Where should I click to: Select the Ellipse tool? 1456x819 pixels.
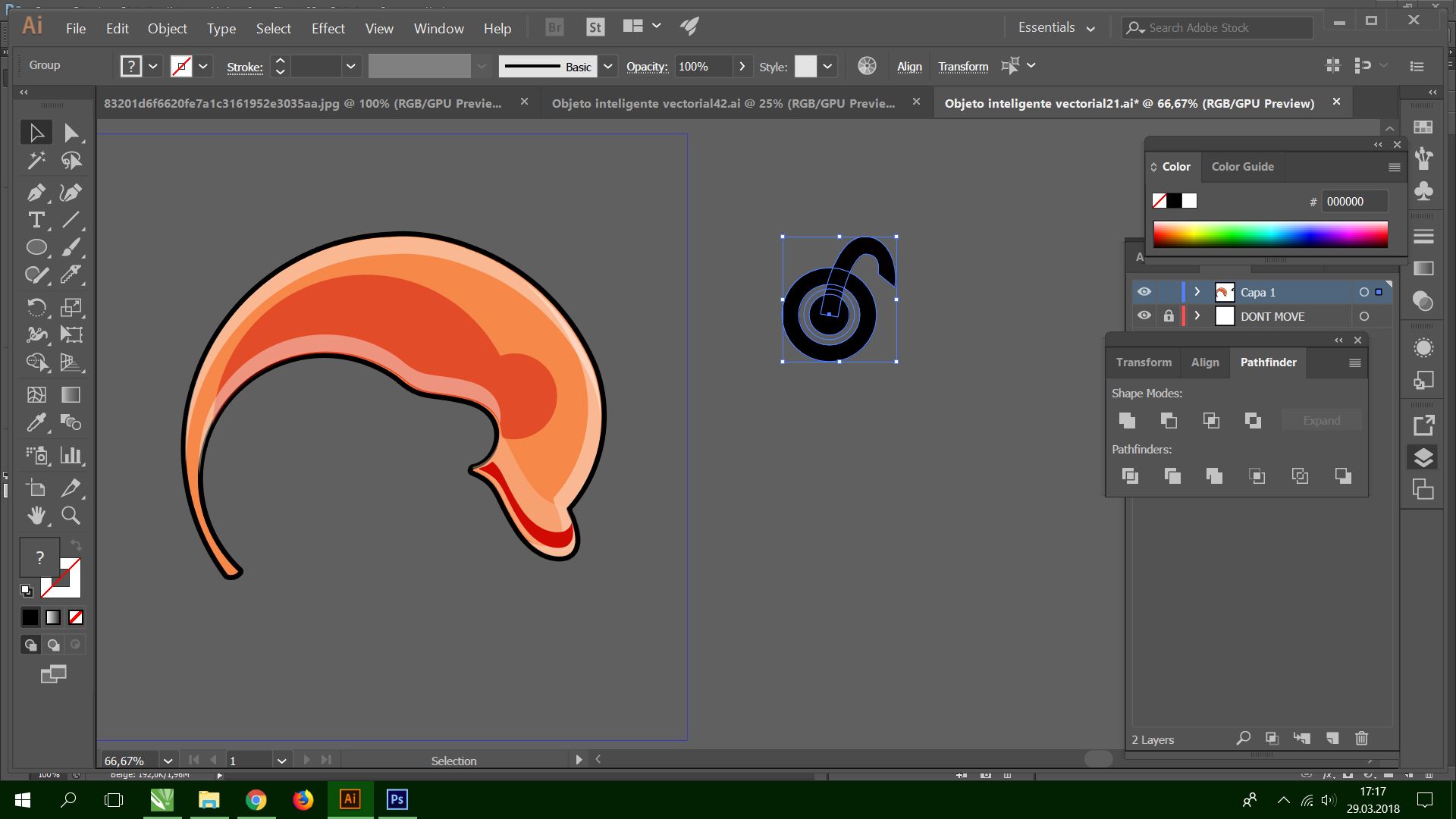click(36, 247)
